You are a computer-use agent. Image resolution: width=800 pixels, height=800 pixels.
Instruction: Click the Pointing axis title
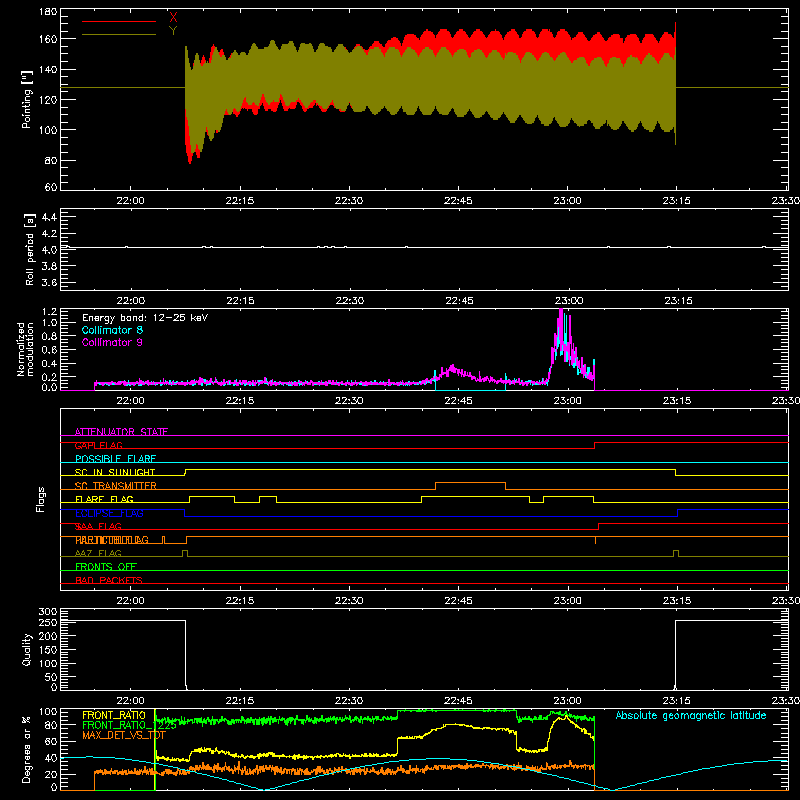(x=27, y=99)
